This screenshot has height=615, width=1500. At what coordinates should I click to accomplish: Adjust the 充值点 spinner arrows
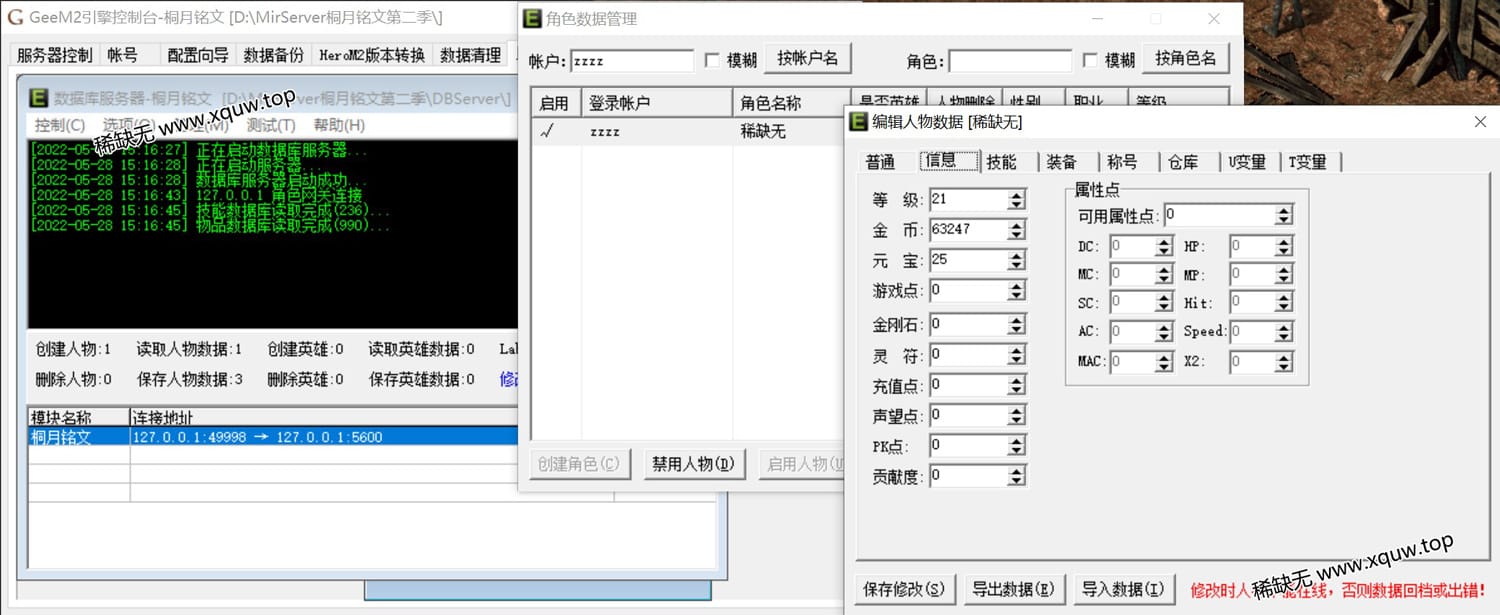pos(1017,384)
